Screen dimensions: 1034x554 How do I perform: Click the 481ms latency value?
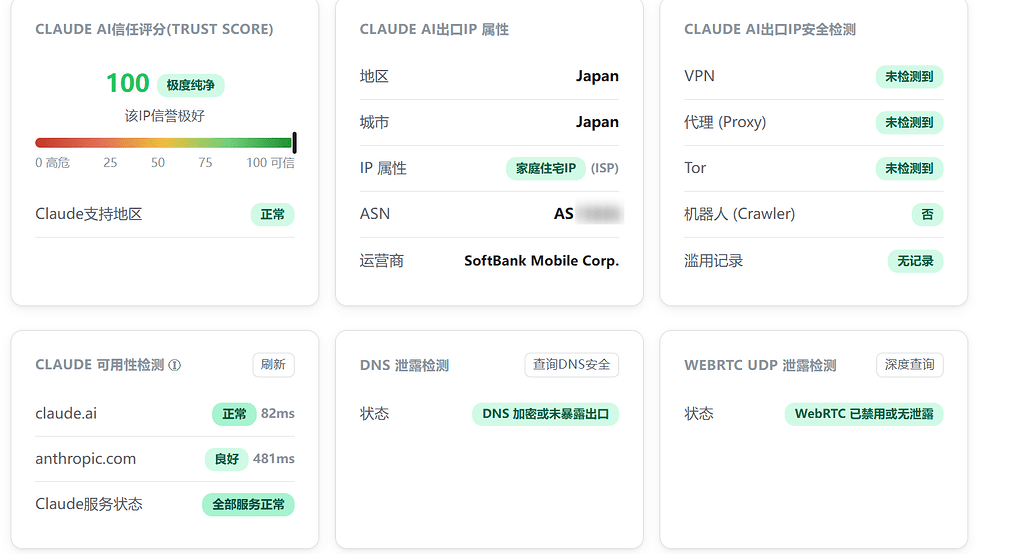point(274,458)
